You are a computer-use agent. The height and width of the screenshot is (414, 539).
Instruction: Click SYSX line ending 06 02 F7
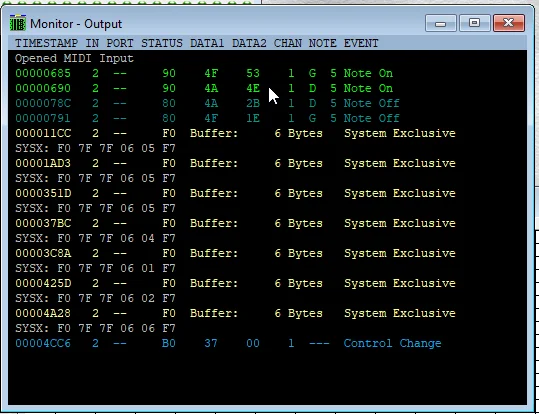tap(95, 298)
